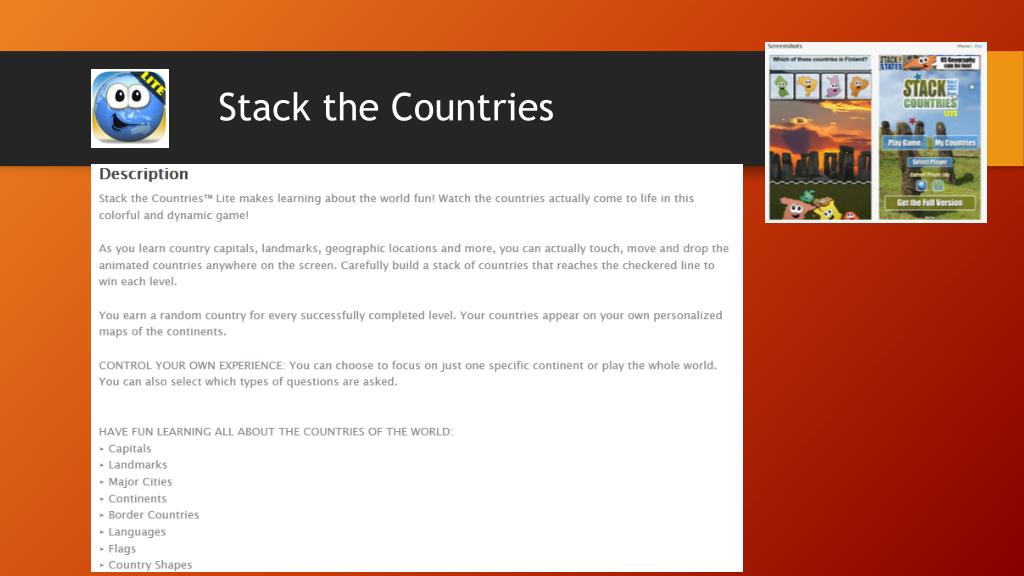Tap the green game center icon
Screen dimensions: 1024x576
click(938, 185)
